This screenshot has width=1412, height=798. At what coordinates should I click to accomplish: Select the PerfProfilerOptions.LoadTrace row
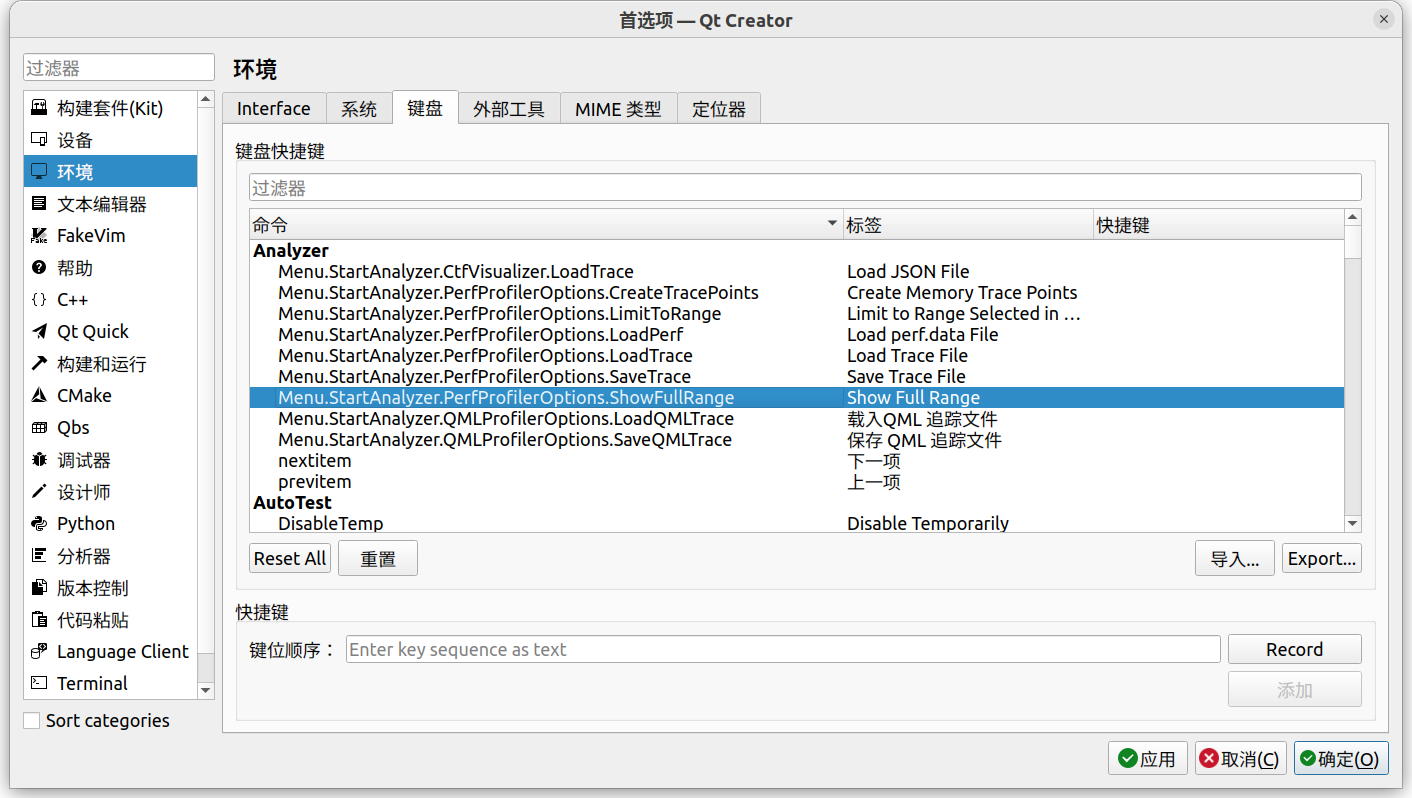(797, 356)
